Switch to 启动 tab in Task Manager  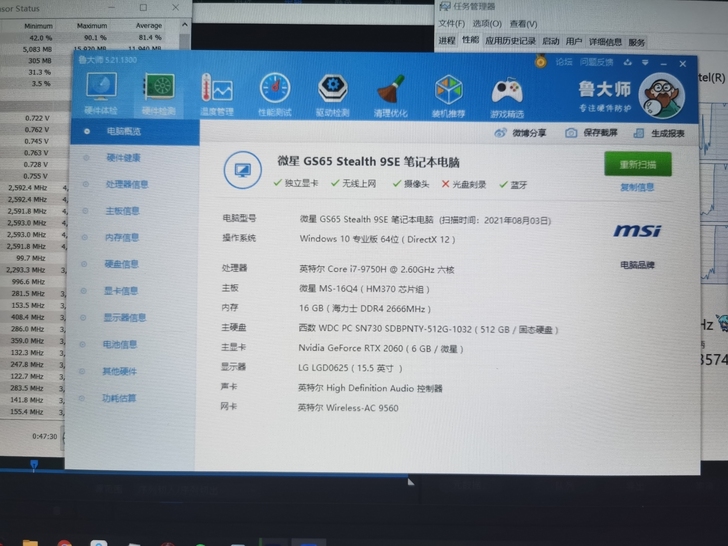551,41
